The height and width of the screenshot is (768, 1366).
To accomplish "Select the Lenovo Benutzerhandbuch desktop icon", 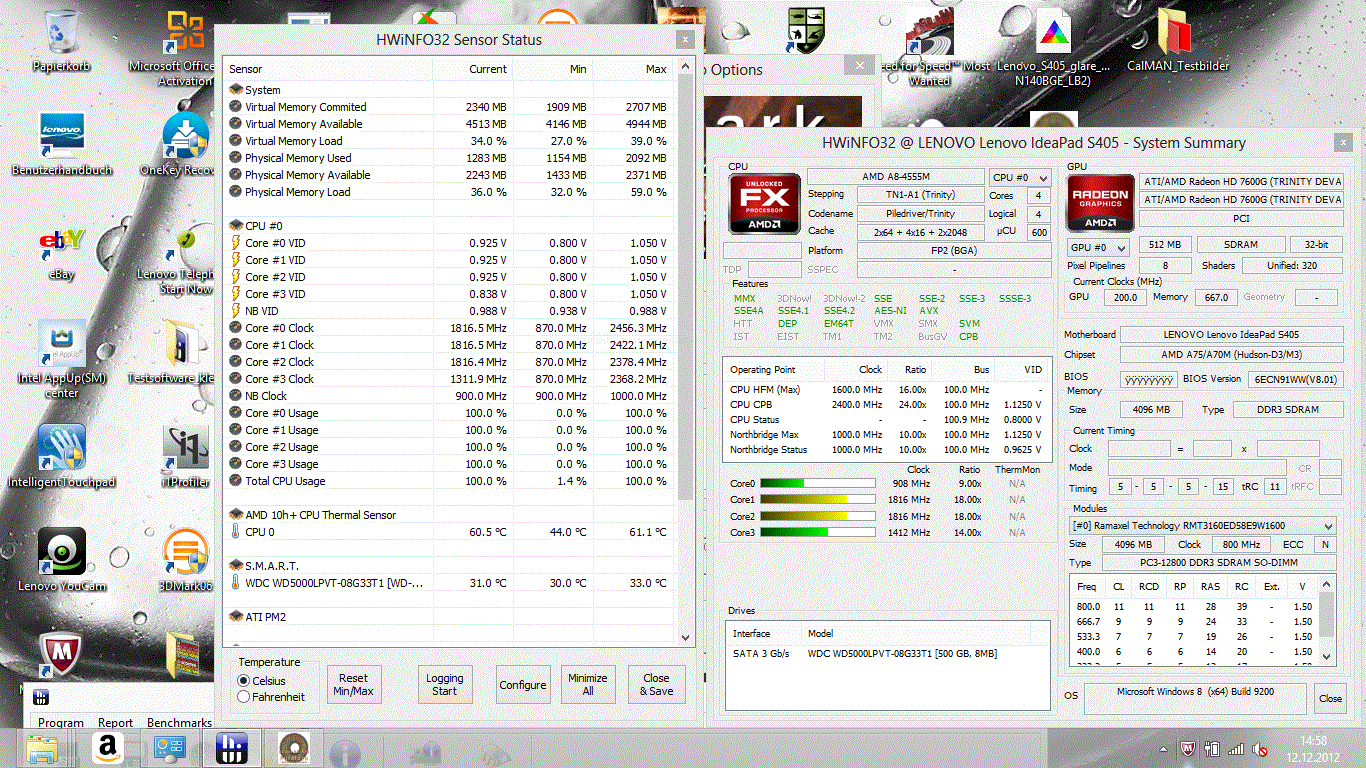I will coord(61,144).
